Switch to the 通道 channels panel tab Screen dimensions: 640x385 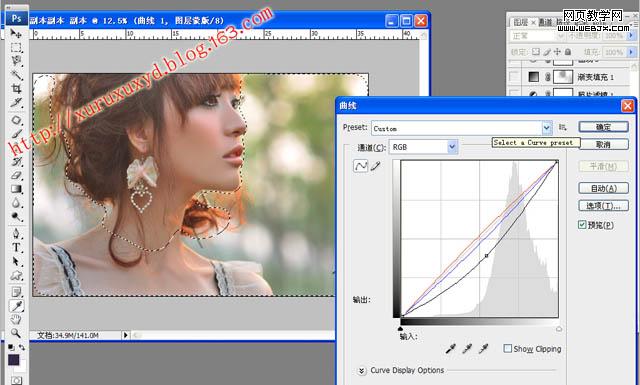coord(545,22)
